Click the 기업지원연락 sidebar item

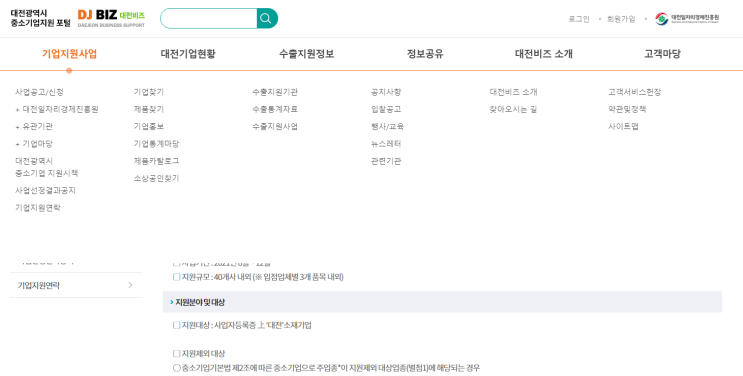[76, 285]
